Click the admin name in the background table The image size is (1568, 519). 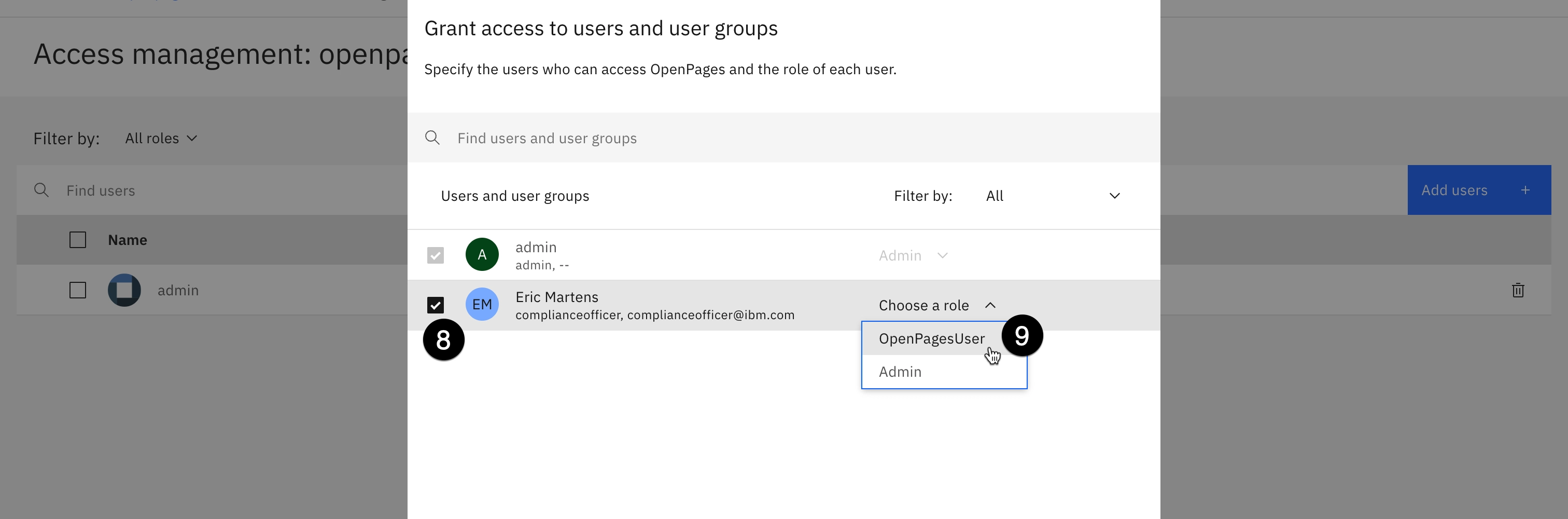pyautogui.click(x=178, y=290)
